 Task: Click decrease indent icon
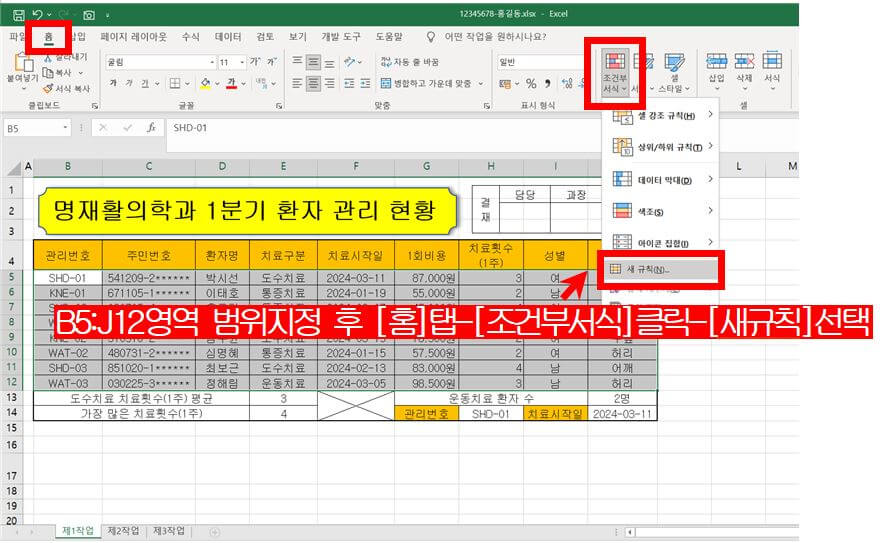tap(350, 84)
